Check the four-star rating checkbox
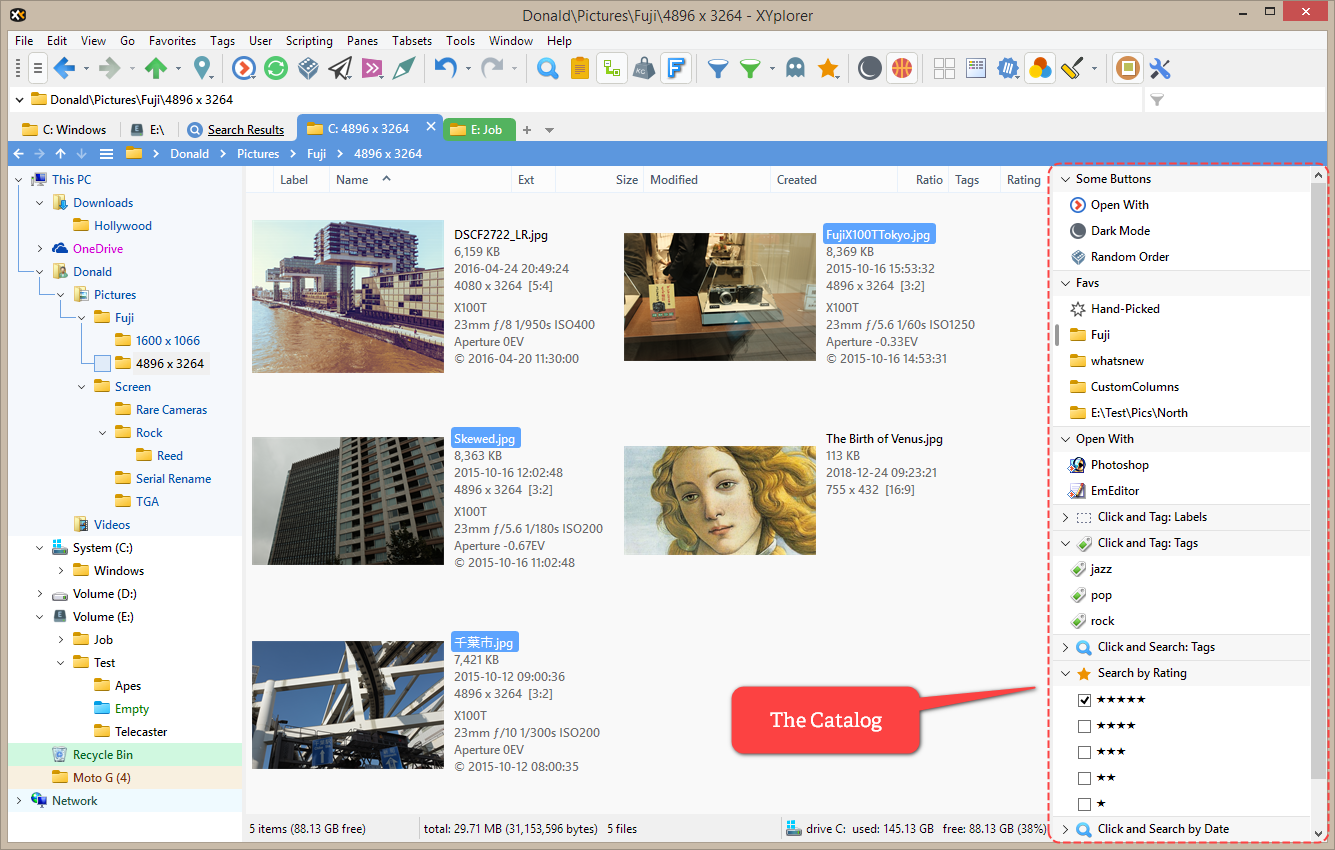 coord(1085,726)
